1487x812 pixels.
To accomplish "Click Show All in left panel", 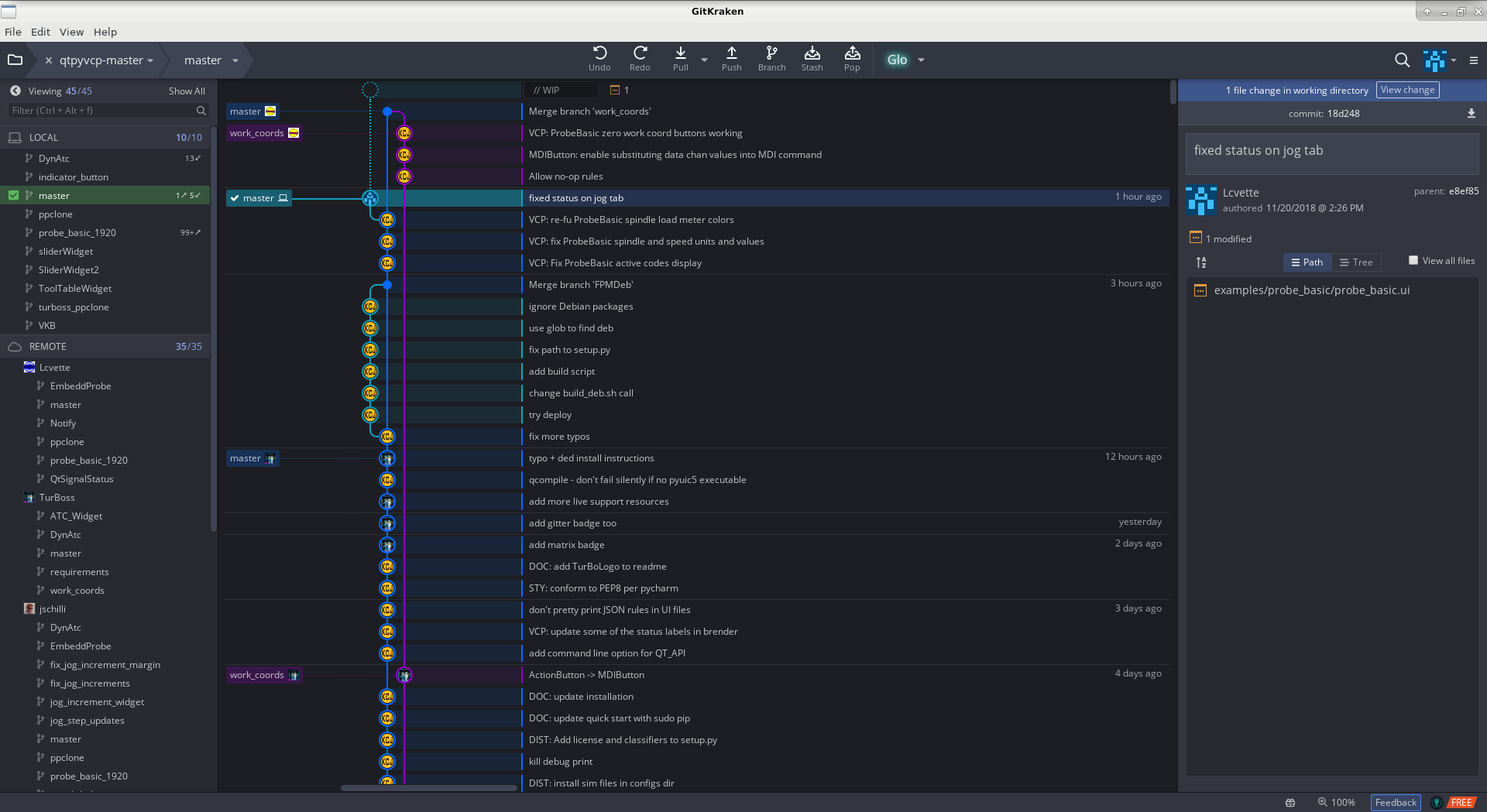I will tap(187, 91).
